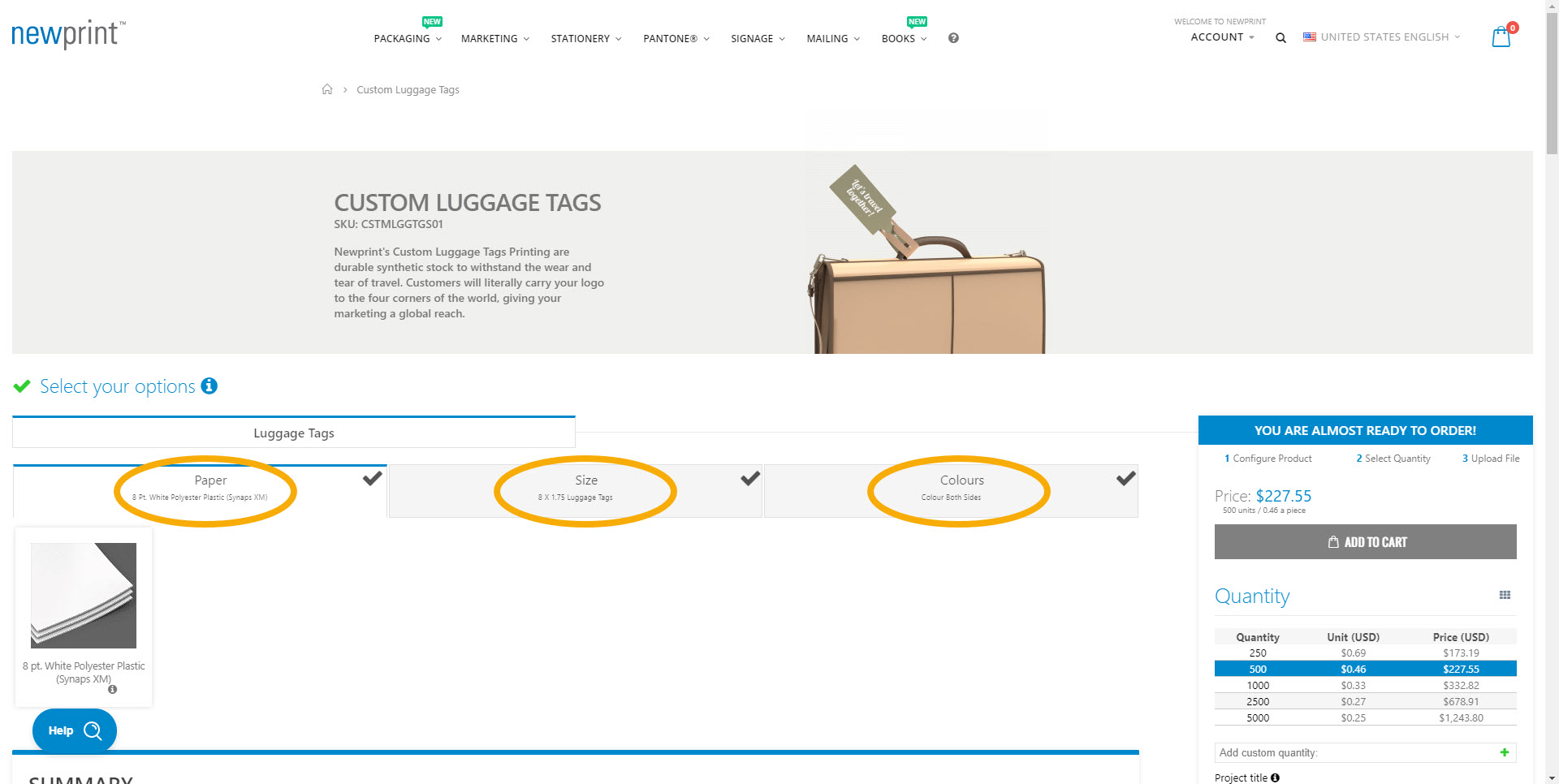Click the info icon beside Select your options
Image resolution: width=1559 pixels, height=784 pixels.
(209, 386)
